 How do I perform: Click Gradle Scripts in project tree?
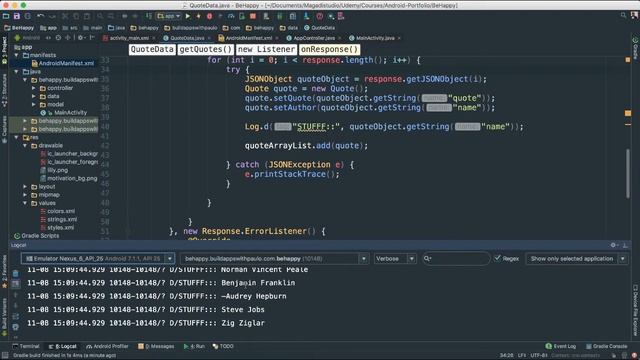point(36,236)
